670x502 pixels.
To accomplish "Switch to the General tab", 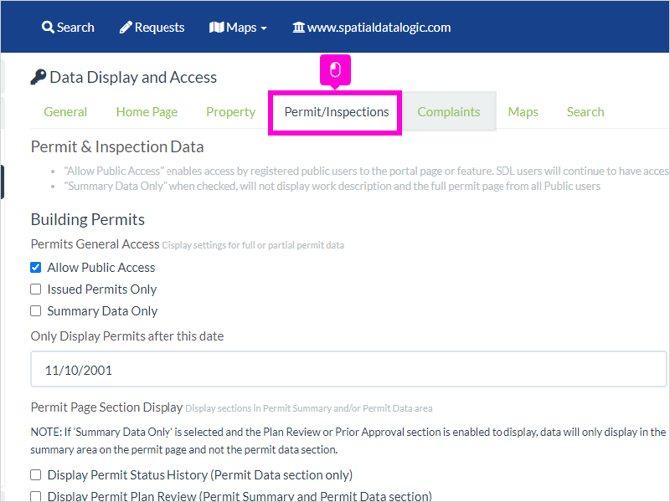I will pos(65,112).
